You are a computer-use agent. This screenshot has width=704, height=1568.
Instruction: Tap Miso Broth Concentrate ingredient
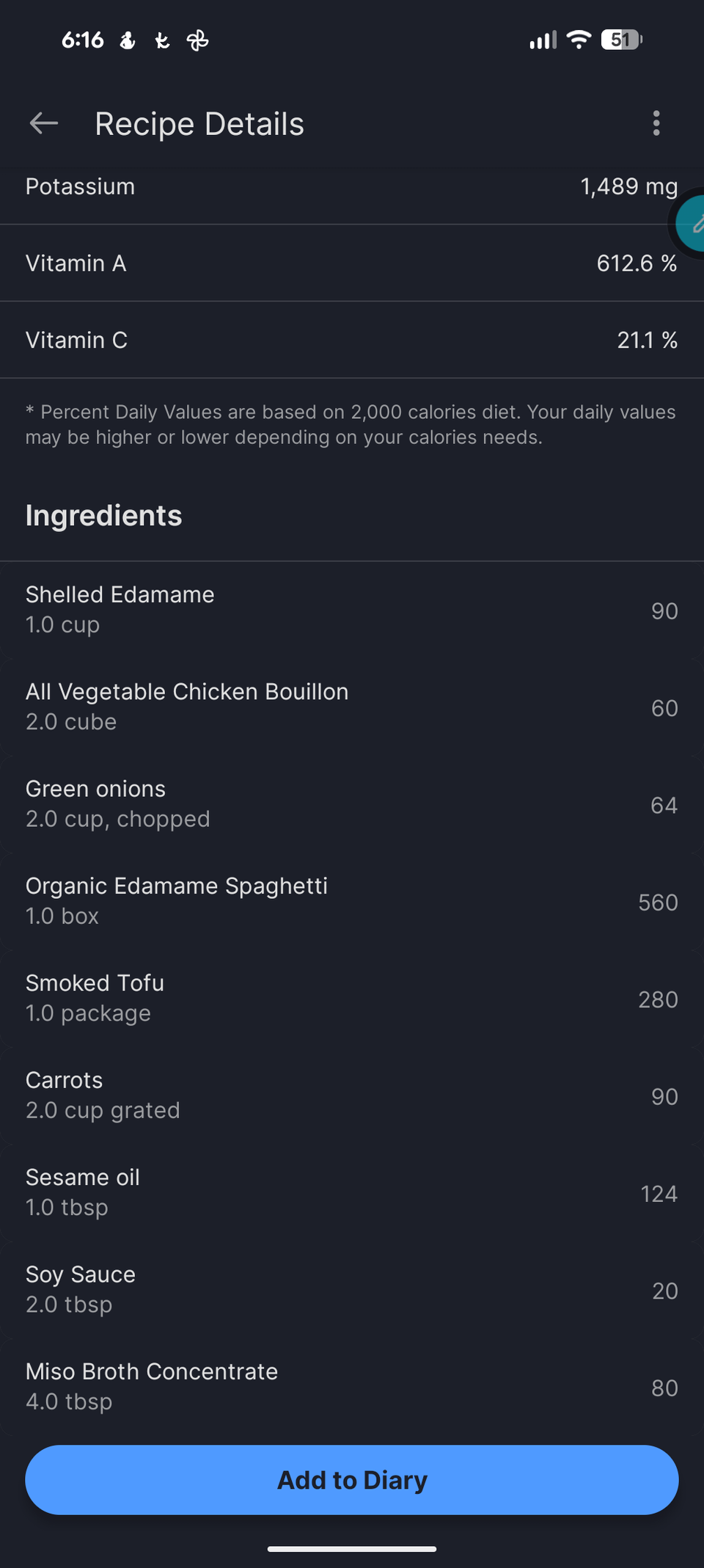tap(352, 1386)
